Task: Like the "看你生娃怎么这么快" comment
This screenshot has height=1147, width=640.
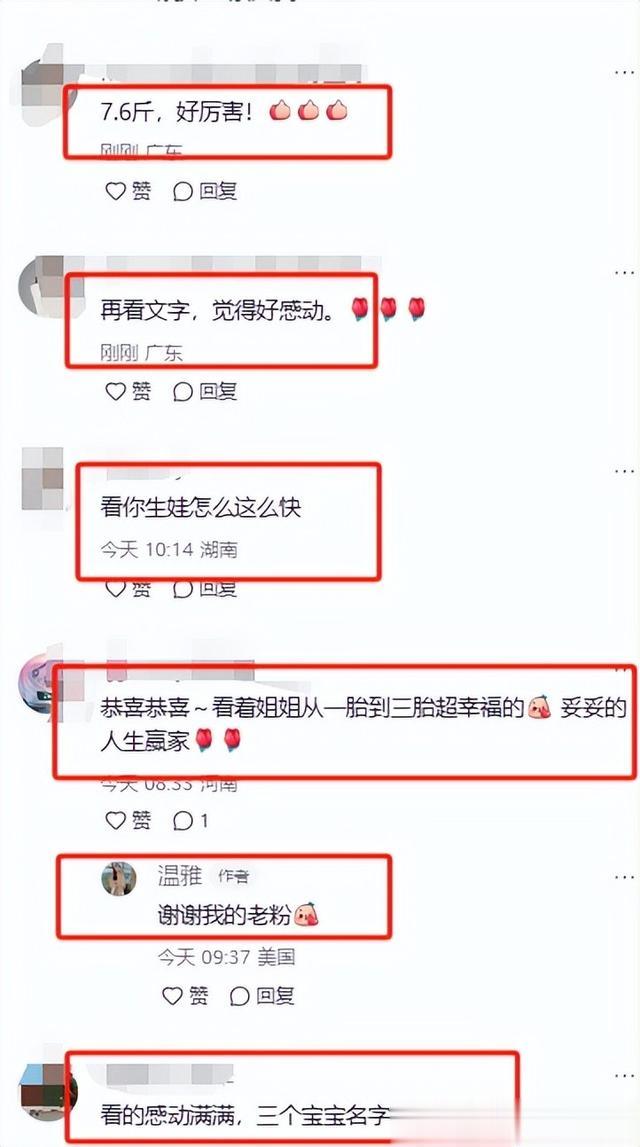Action: 129,589
